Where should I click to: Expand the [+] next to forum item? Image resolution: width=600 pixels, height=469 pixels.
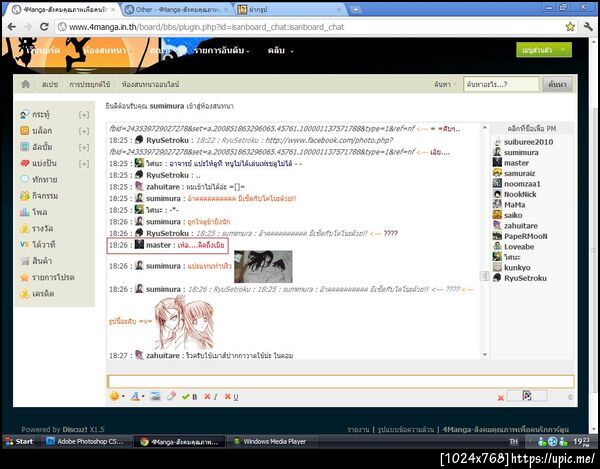pyautogui.click(x=84, y=114)
